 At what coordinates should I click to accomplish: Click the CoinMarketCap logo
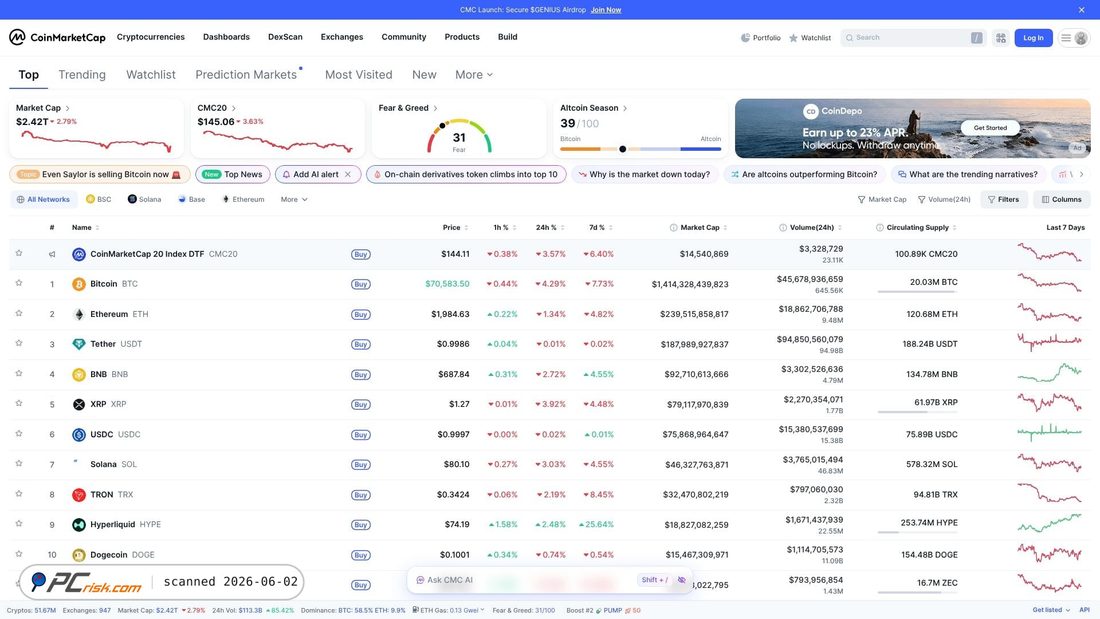click(x=57, y=37)
